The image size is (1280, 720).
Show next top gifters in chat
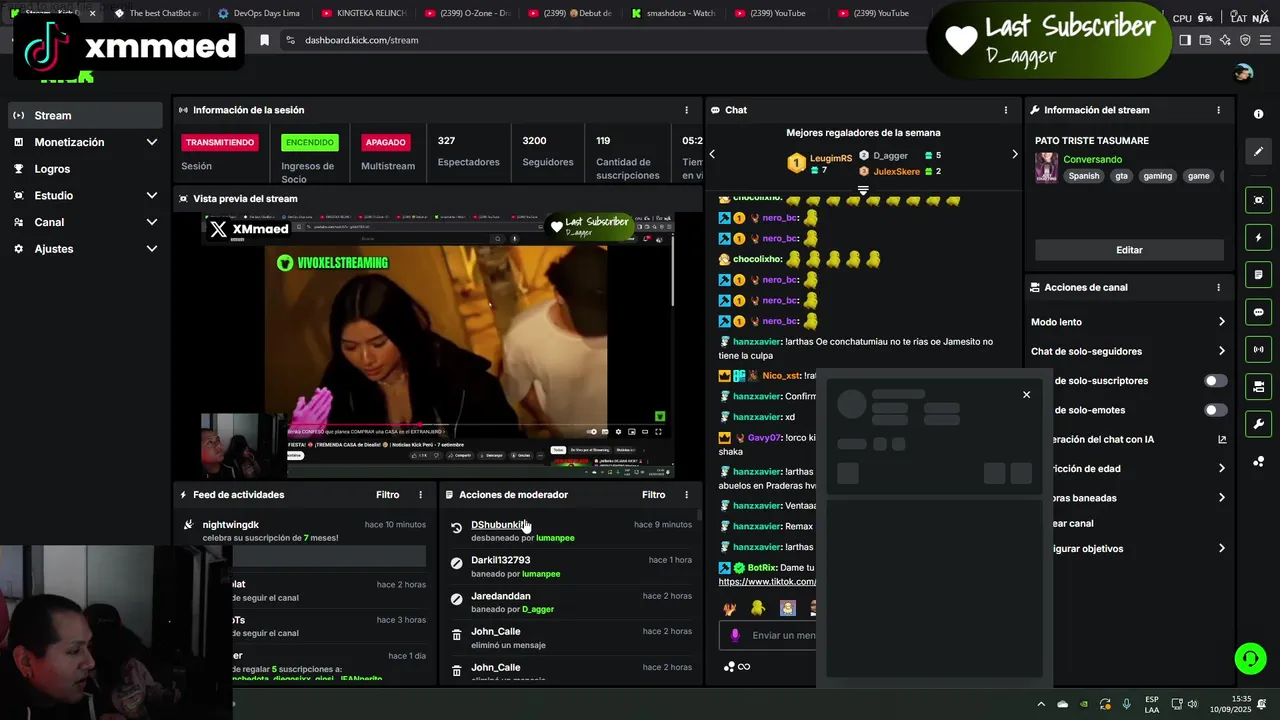[x=1014, y=154]
